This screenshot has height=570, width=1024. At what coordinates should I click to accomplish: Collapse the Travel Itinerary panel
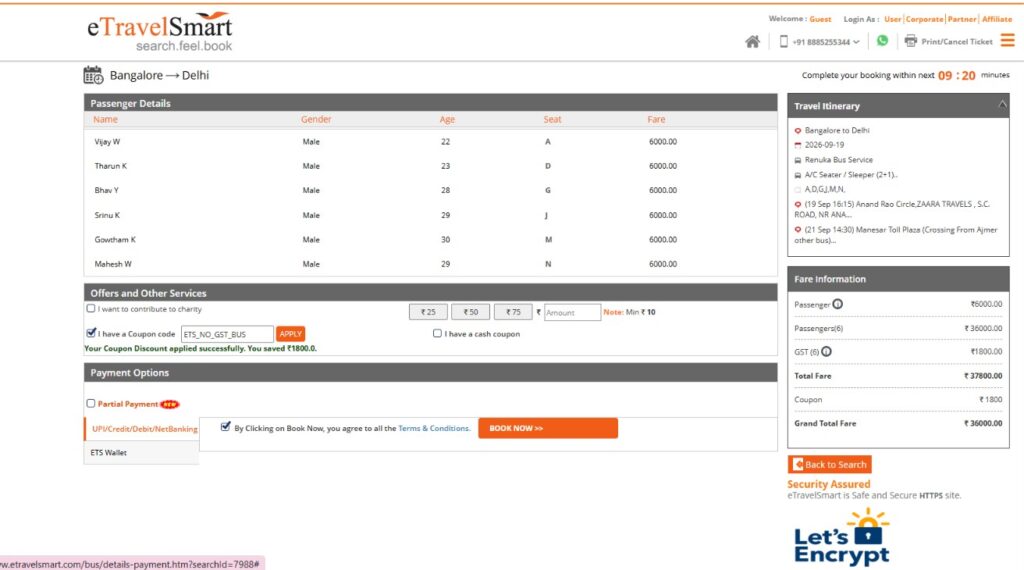1002,104
